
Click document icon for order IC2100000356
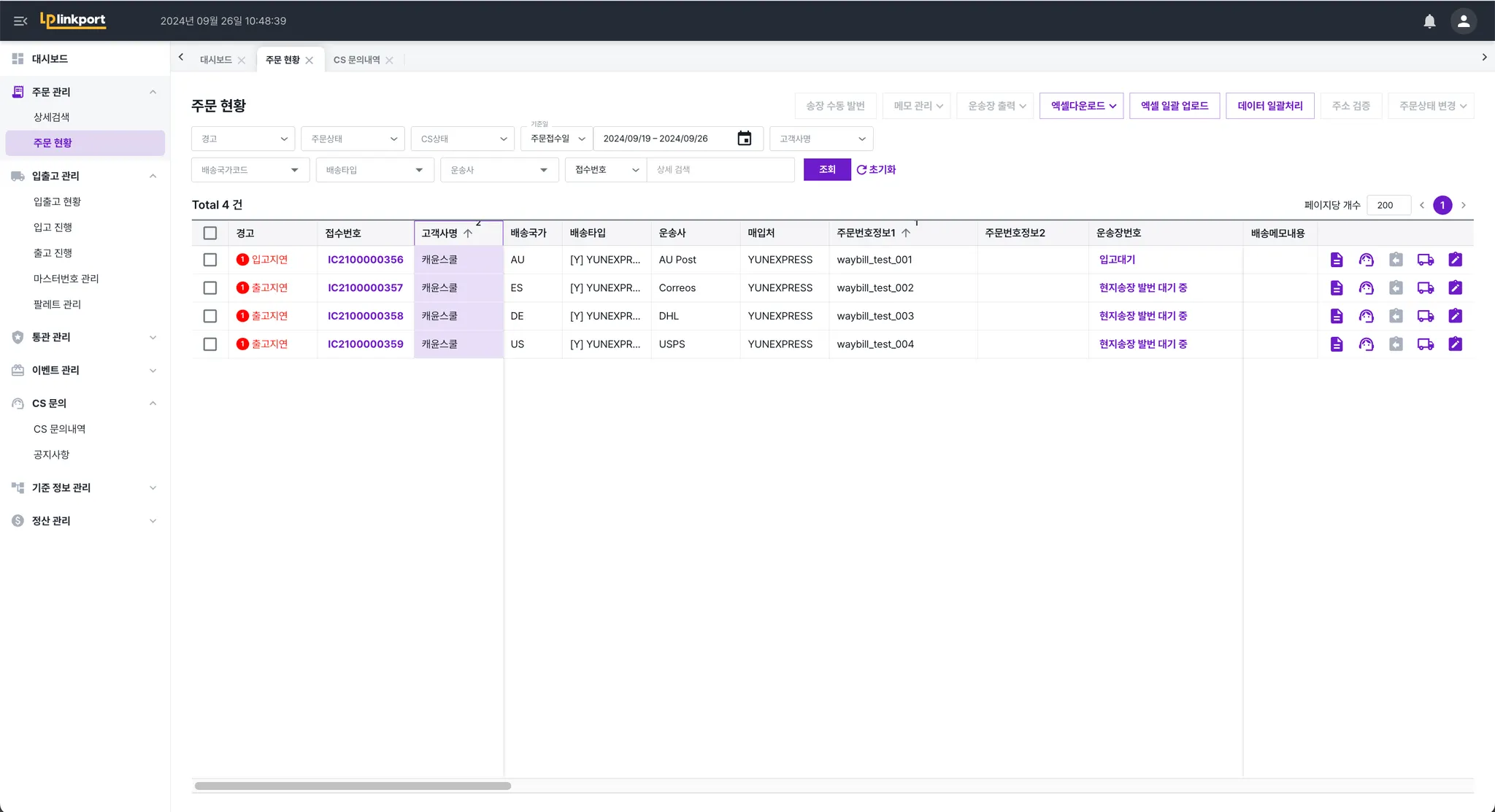[x=1336, y=260]
